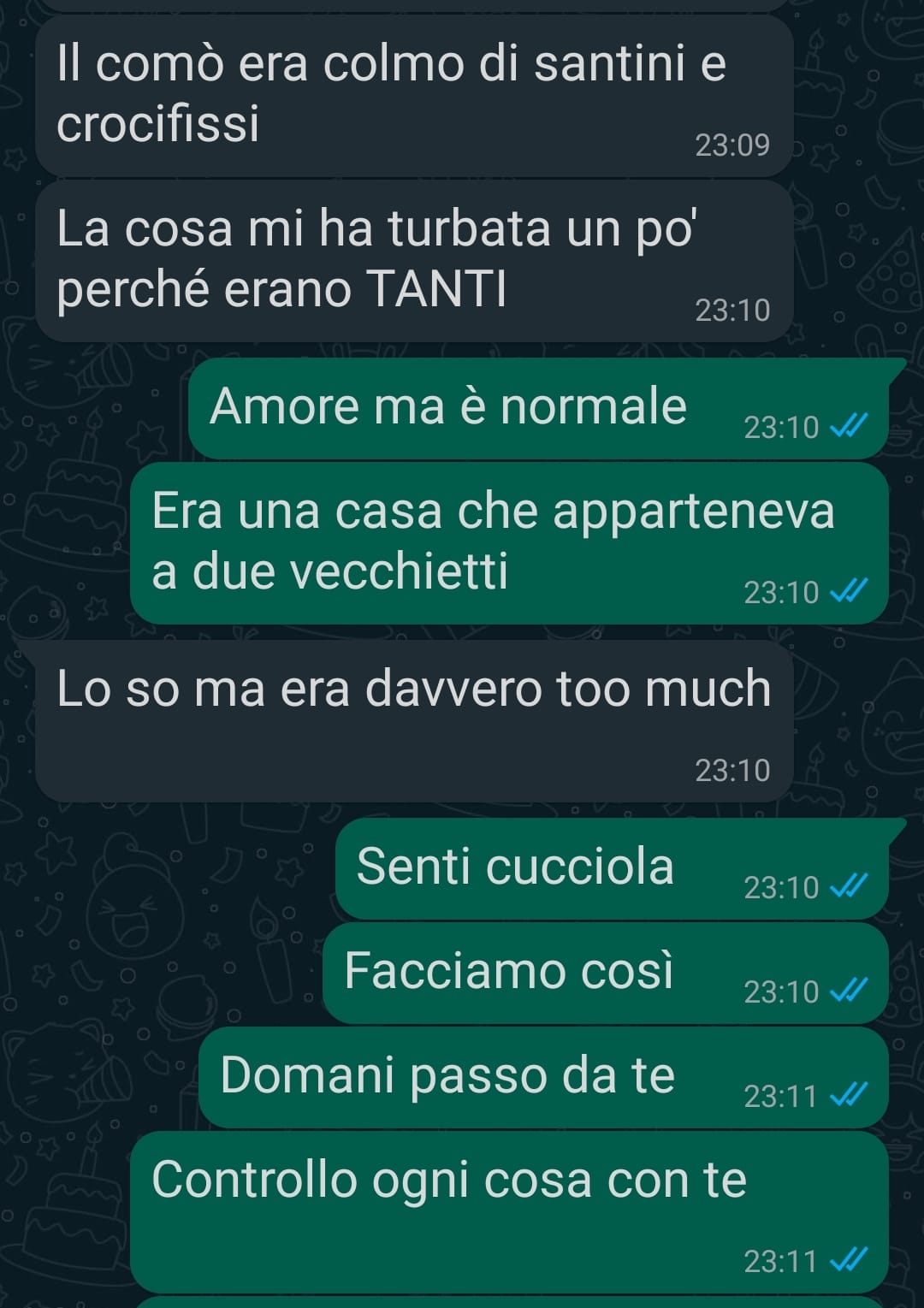Tap timestamp of 'perché erano TANTI' message
Screen dimensions: 924x1308
point(732,311)
